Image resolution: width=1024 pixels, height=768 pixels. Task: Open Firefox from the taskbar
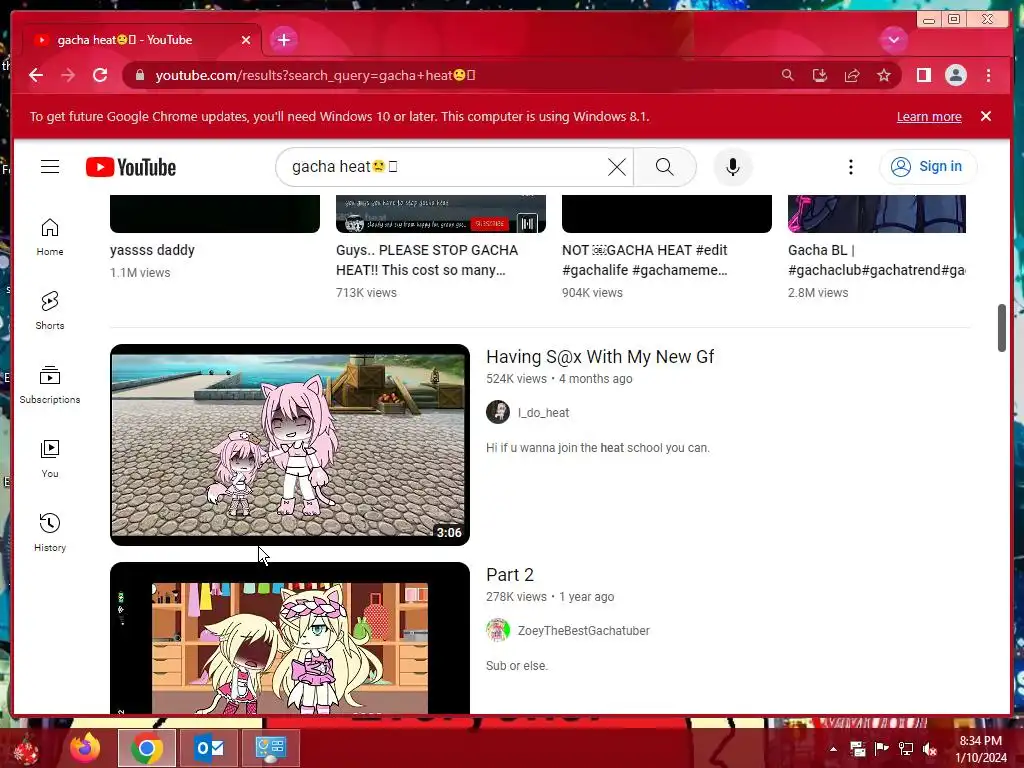(x=85, y=748)
